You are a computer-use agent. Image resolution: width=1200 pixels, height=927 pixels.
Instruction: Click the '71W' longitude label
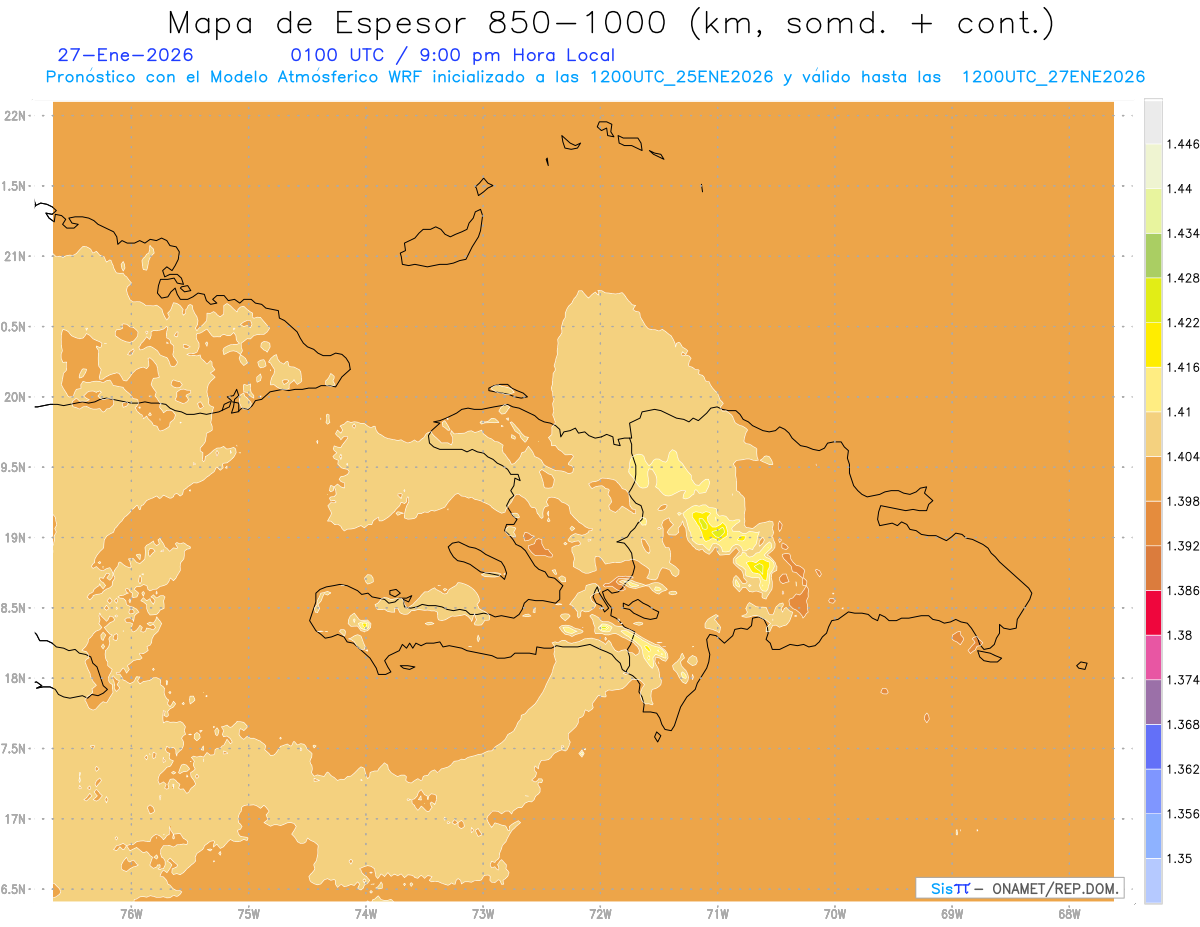717,913
